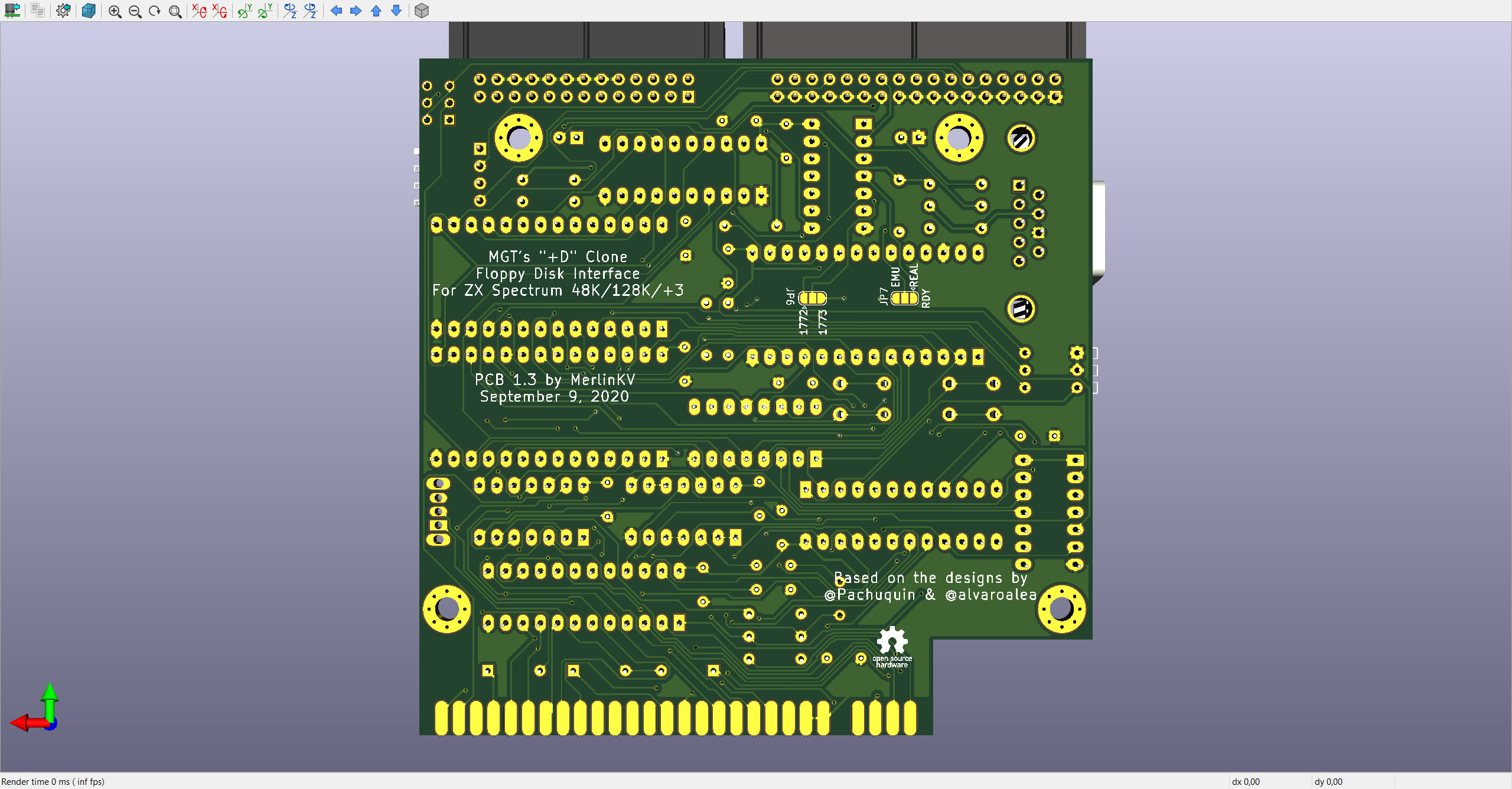Move the board down with the down arrow
Screen dimensions: 1512x789
[396, 11]
